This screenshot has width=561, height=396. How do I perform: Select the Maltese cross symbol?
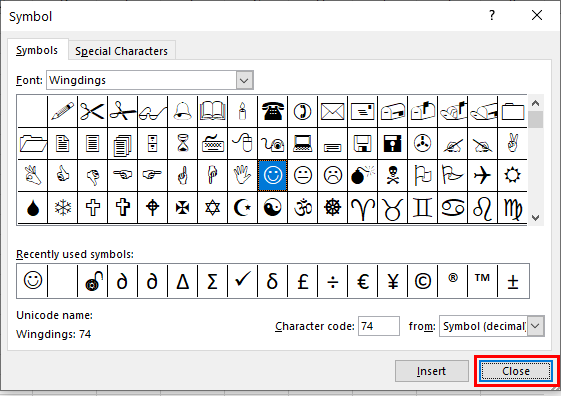click(x=182, y=207)
